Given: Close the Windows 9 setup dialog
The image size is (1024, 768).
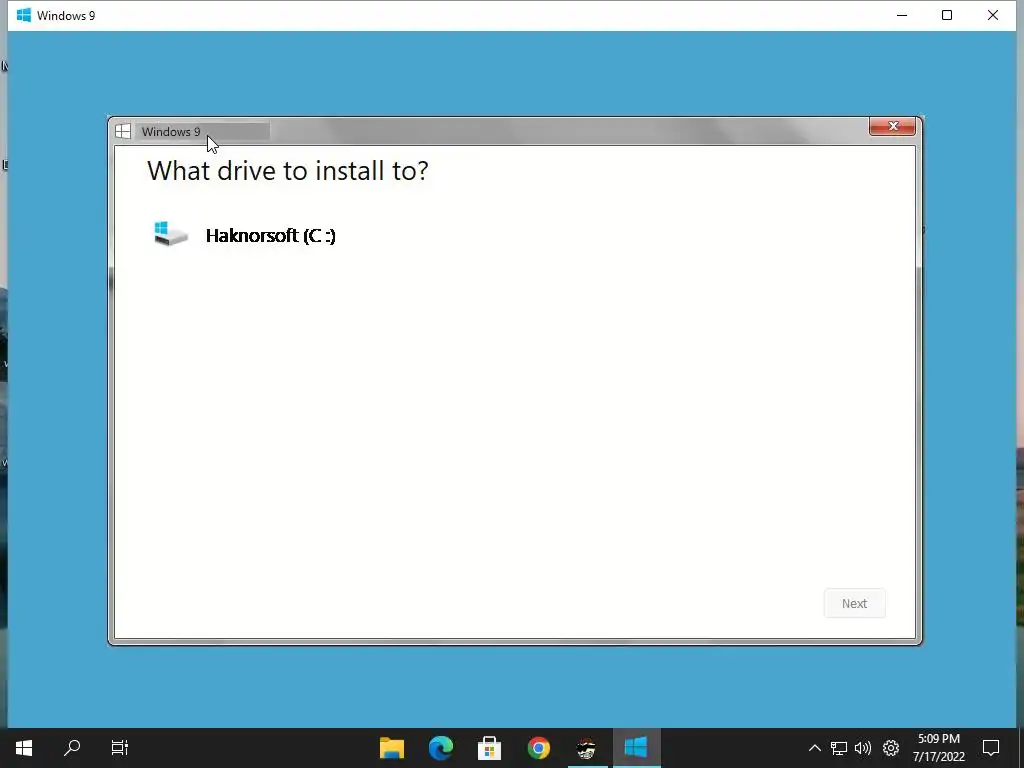Looking at the screenshot, I should tap(892, 126).
